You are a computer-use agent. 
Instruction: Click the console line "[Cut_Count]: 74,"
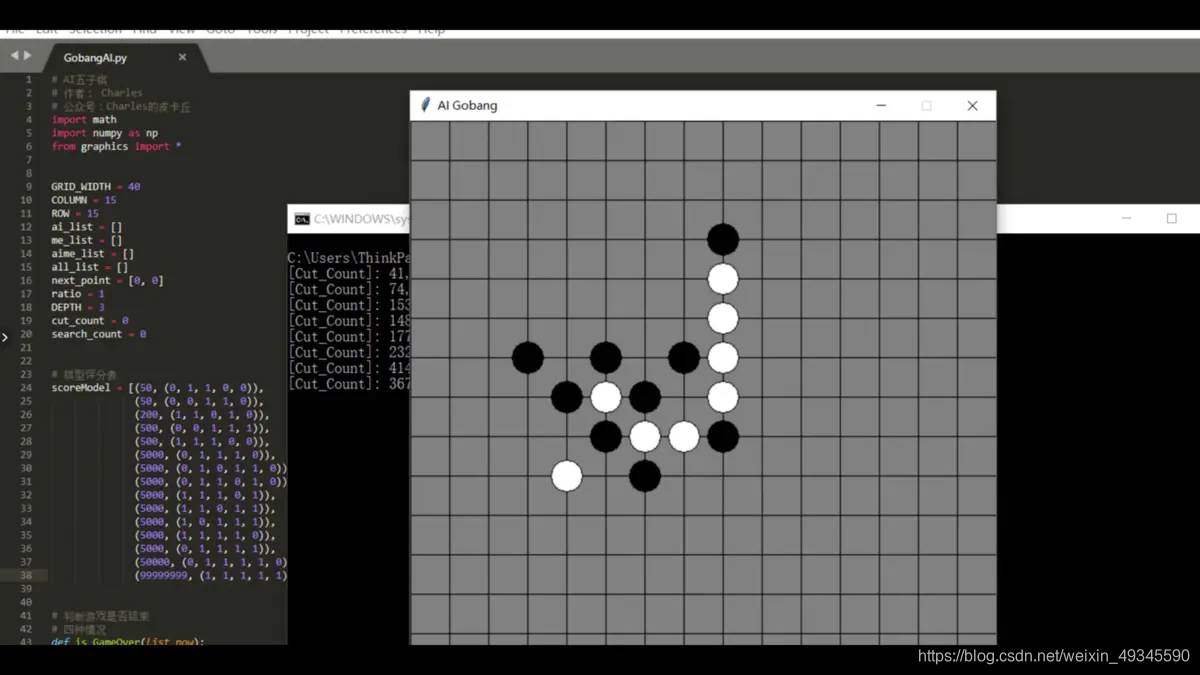coord(348,289)
